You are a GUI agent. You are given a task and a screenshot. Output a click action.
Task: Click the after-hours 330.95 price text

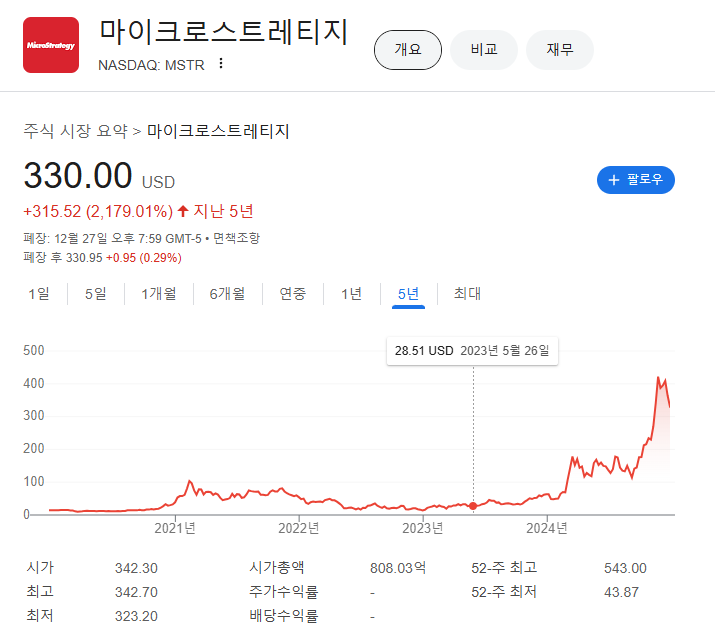[84, 258]
